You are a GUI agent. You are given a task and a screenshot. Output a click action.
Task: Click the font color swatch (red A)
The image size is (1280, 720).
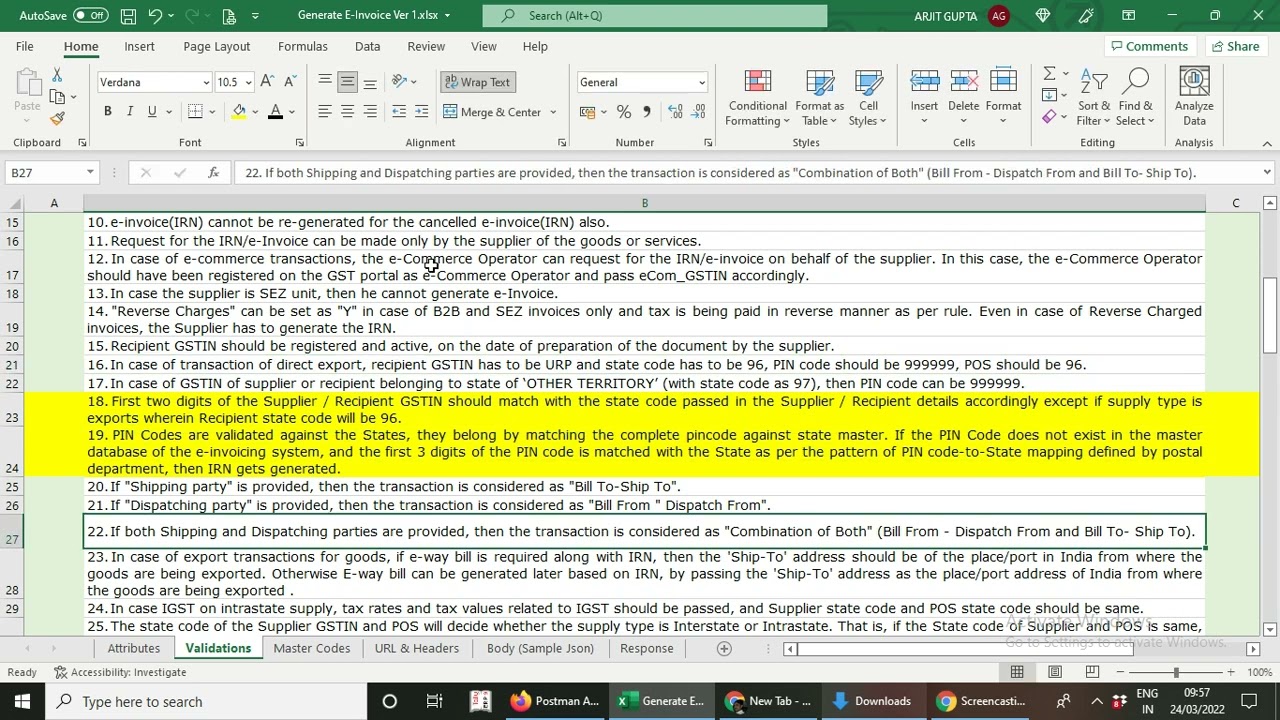[275, 112]
